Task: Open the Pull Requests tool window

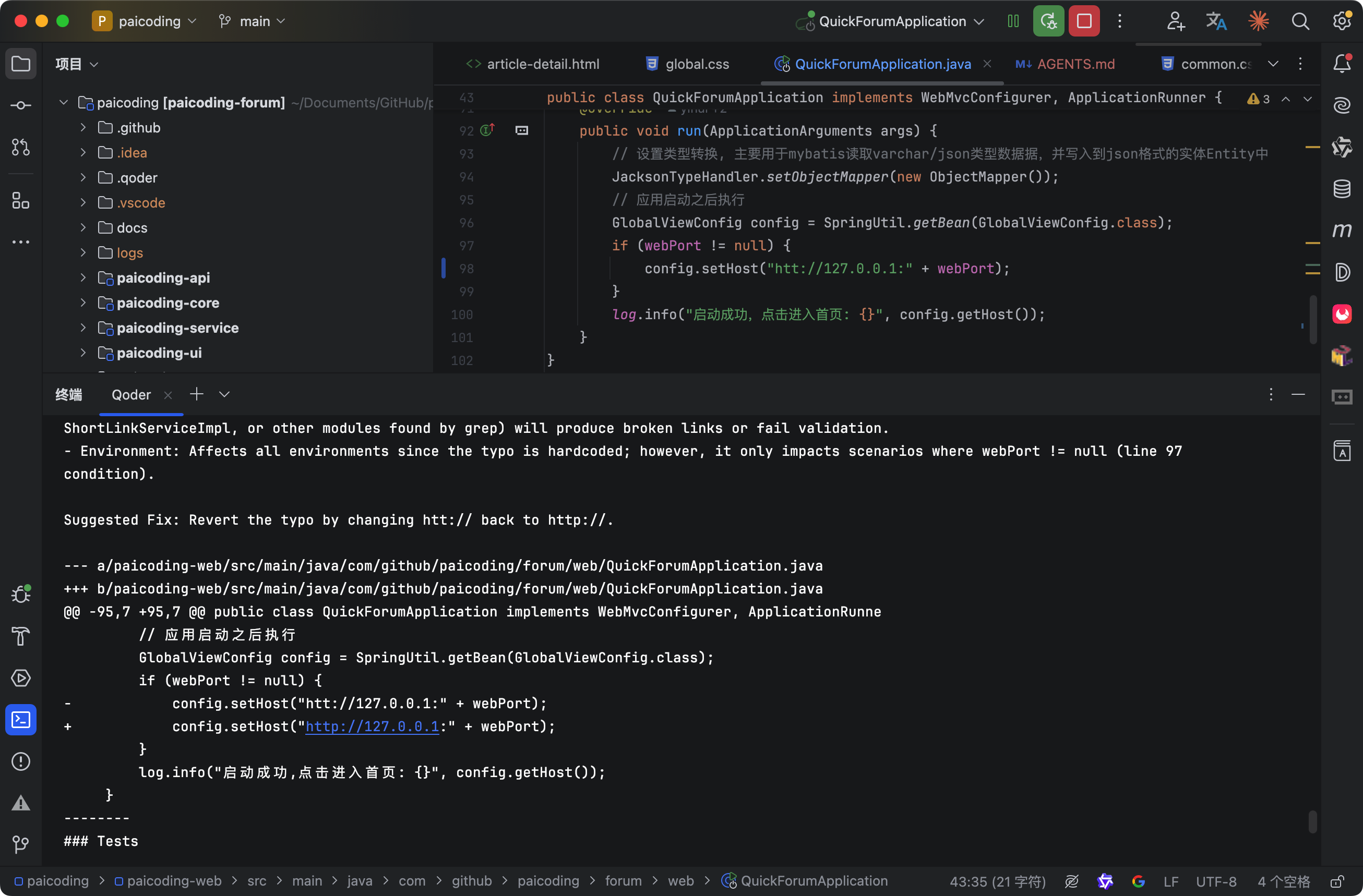Action: pos(21,147)
